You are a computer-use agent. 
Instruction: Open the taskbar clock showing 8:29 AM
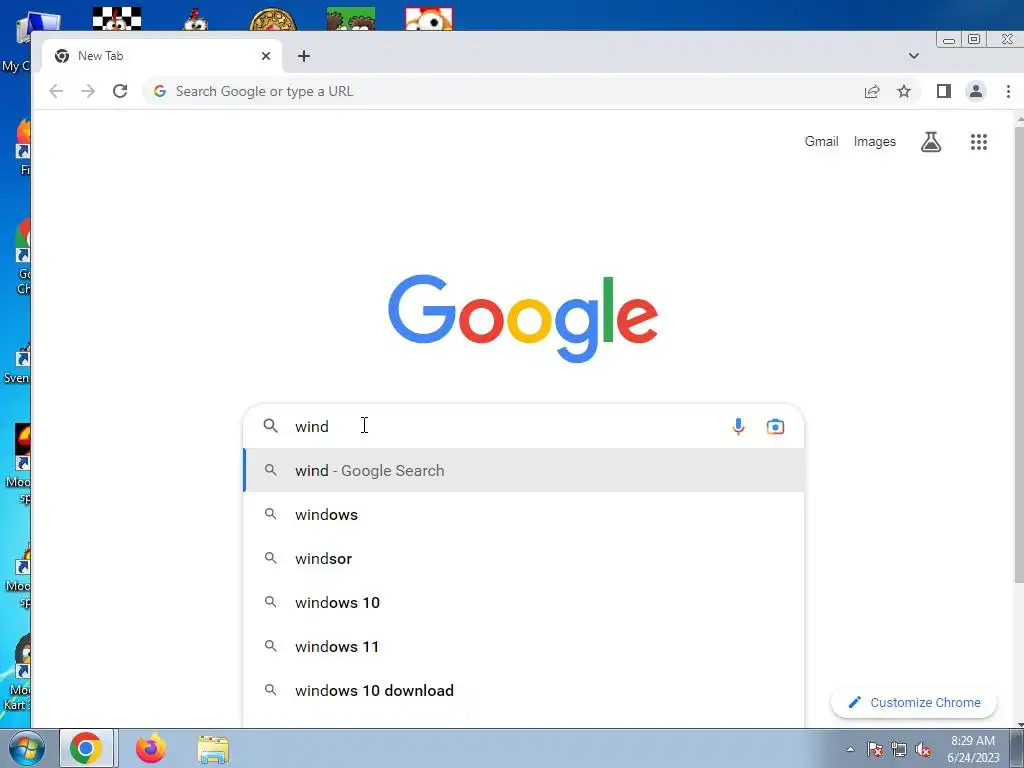973,749
